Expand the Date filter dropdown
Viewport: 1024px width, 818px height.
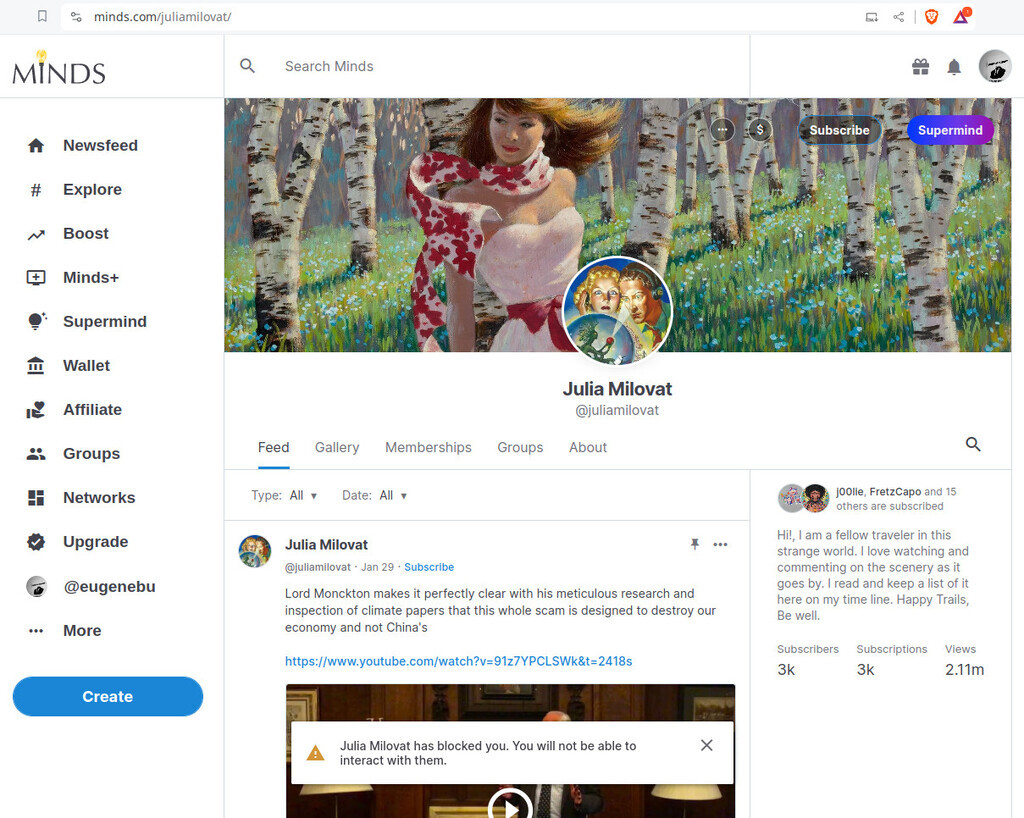(x=392, y=496)
